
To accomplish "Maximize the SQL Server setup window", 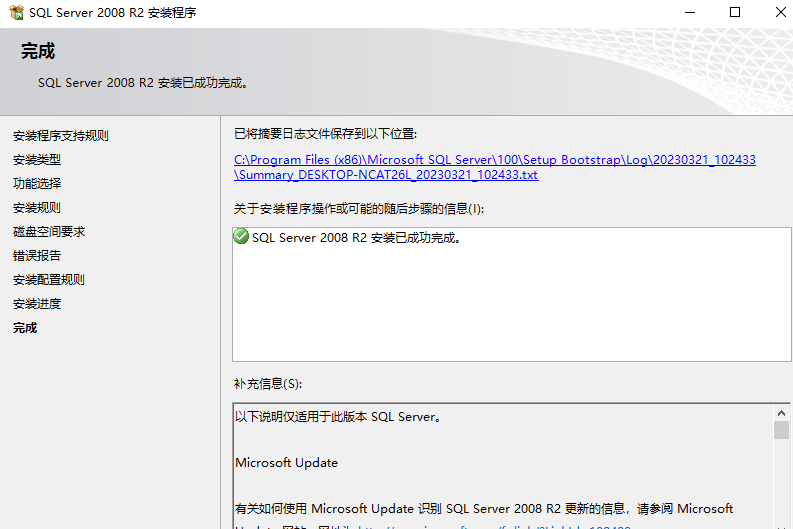I will pyautogui.click(x=735, y=13).
